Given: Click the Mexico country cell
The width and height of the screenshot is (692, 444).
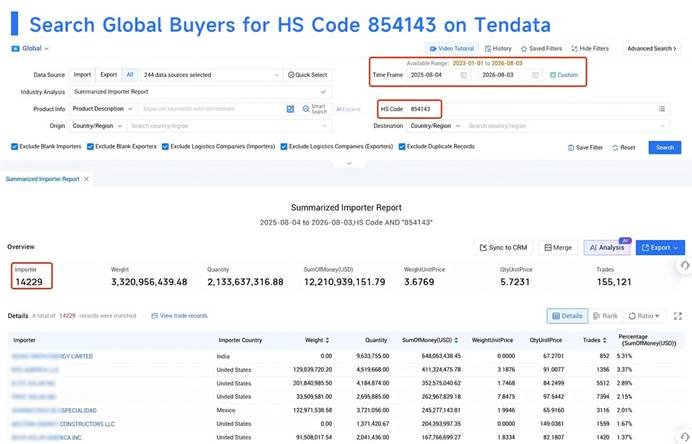Looking at the screenshot, I should 226,410.
